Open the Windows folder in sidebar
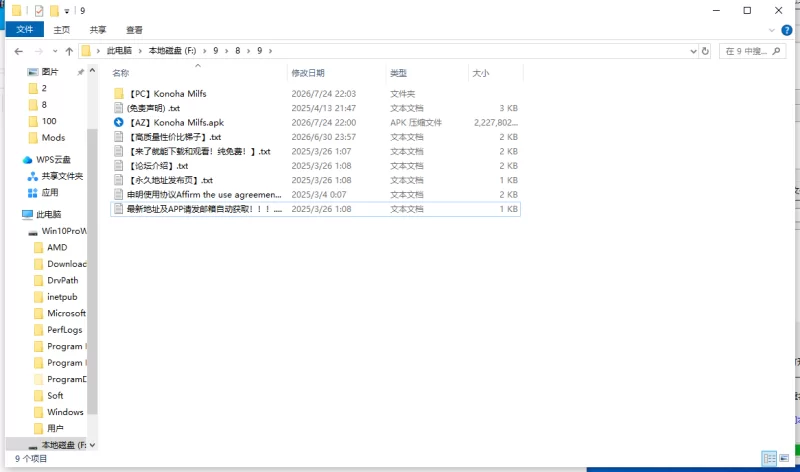 point(65,412)
